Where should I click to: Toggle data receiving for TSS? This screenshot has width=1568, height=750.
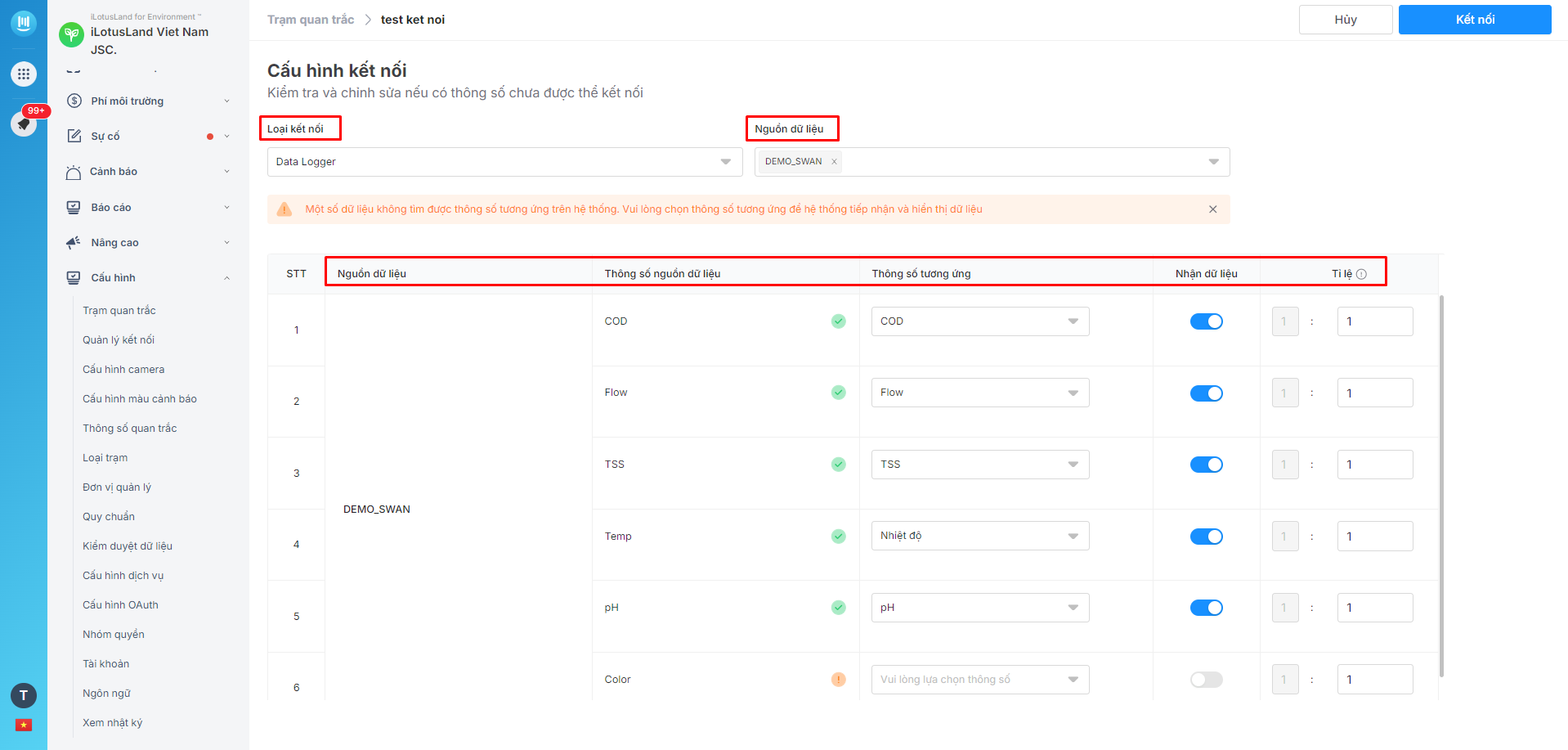tap(1207, 465)
